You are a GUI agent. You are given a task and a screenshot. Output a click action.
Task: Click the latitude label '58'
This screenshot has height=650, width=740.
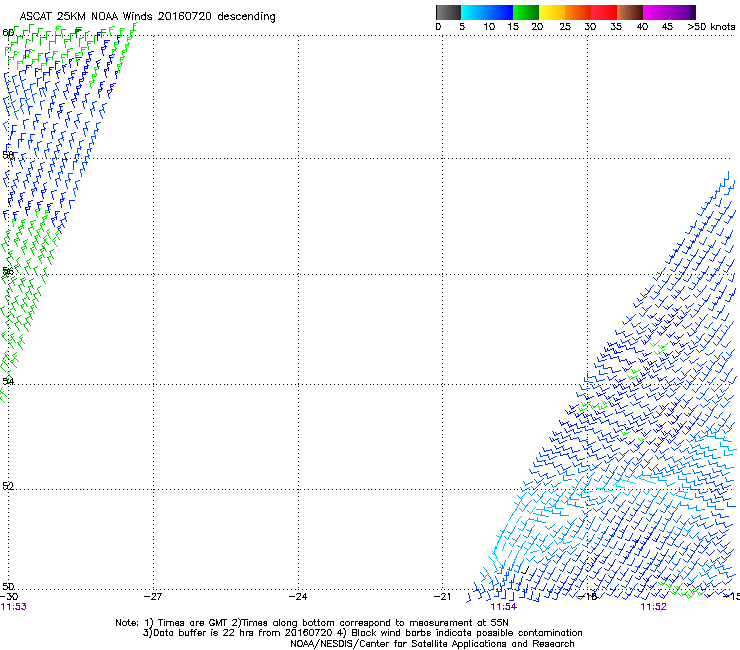click(8, 155)
